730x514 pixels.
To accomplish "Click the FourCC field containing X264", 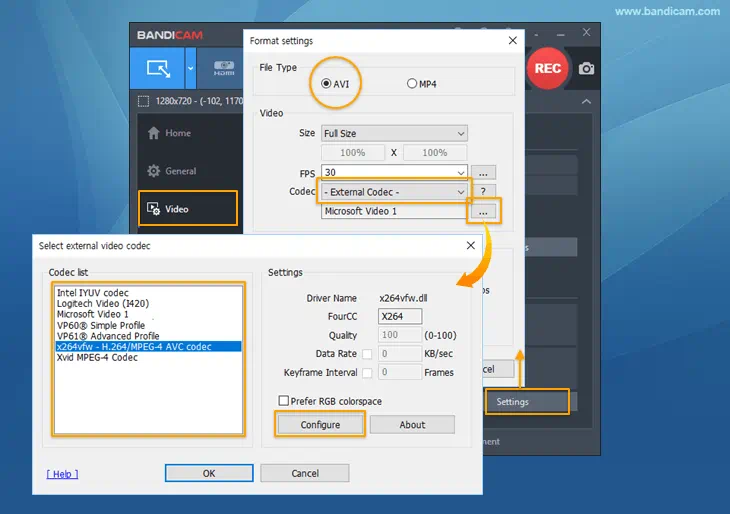I will point(400,316).
